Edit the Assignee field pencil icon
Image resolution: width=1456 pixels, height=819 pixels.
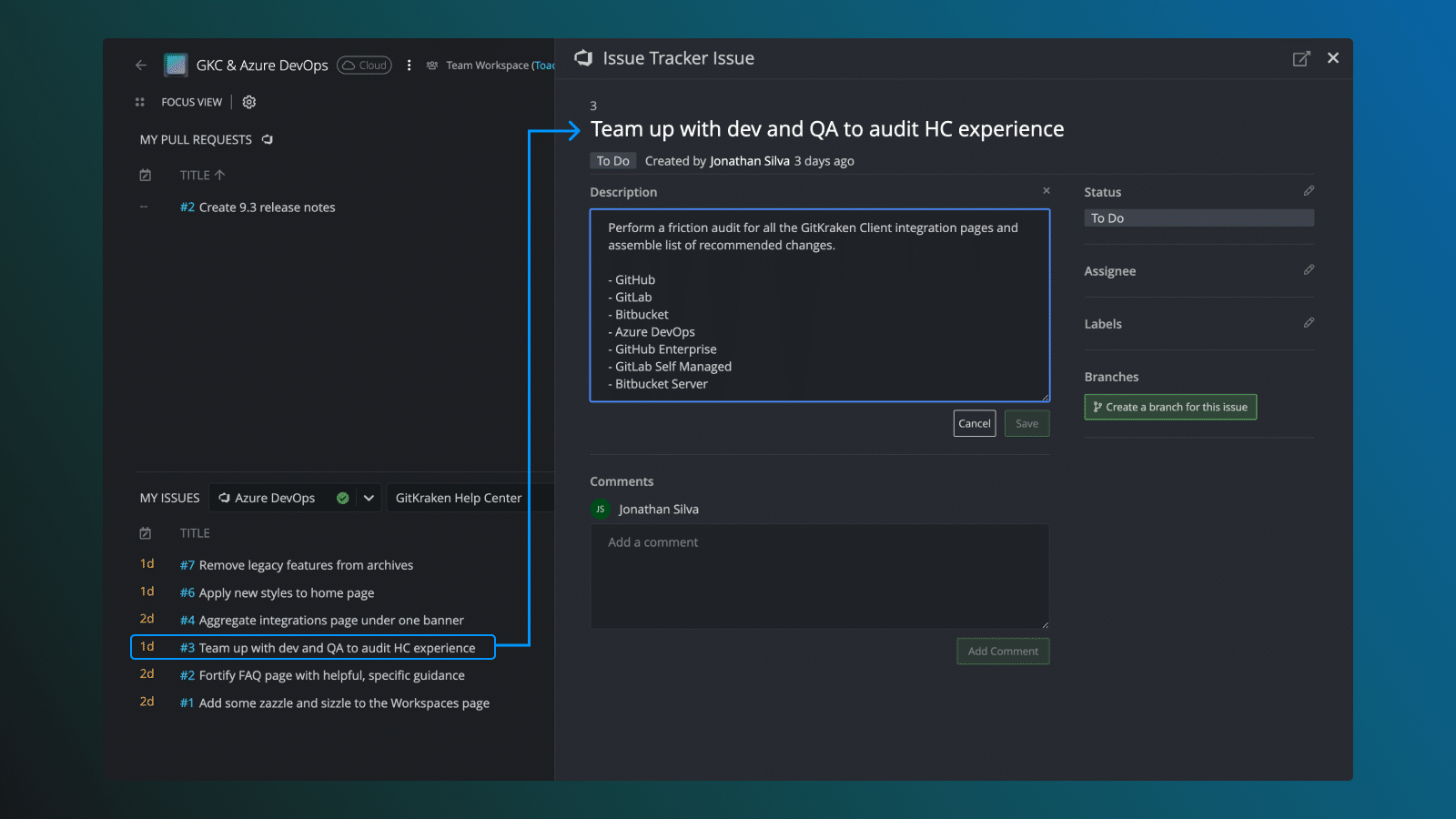(1309, 270)
